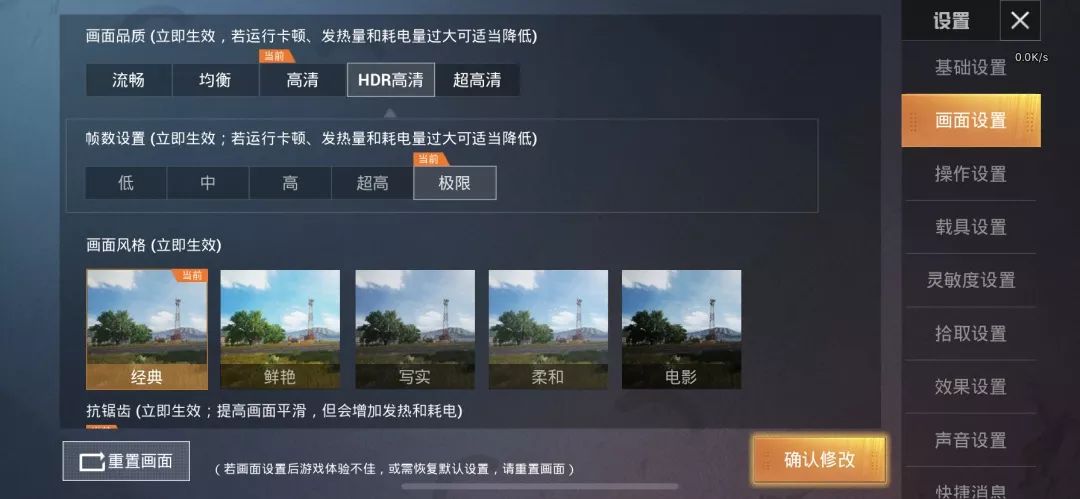Pick the 鲜艳 style thumbnail
The image size is (1080, 499).
[x=280, y=329]
